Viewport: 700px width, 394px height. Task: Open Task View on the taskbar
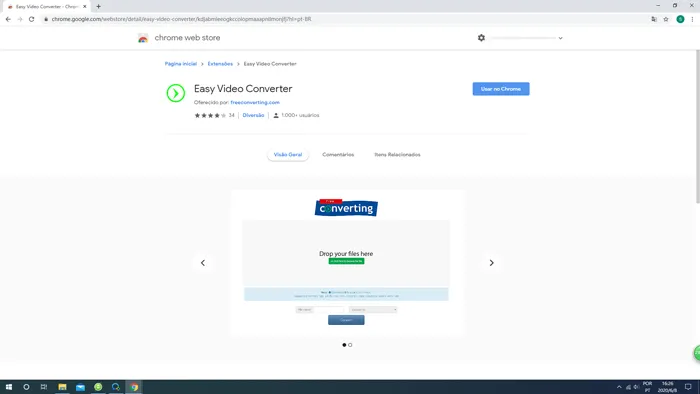[44, 387]
